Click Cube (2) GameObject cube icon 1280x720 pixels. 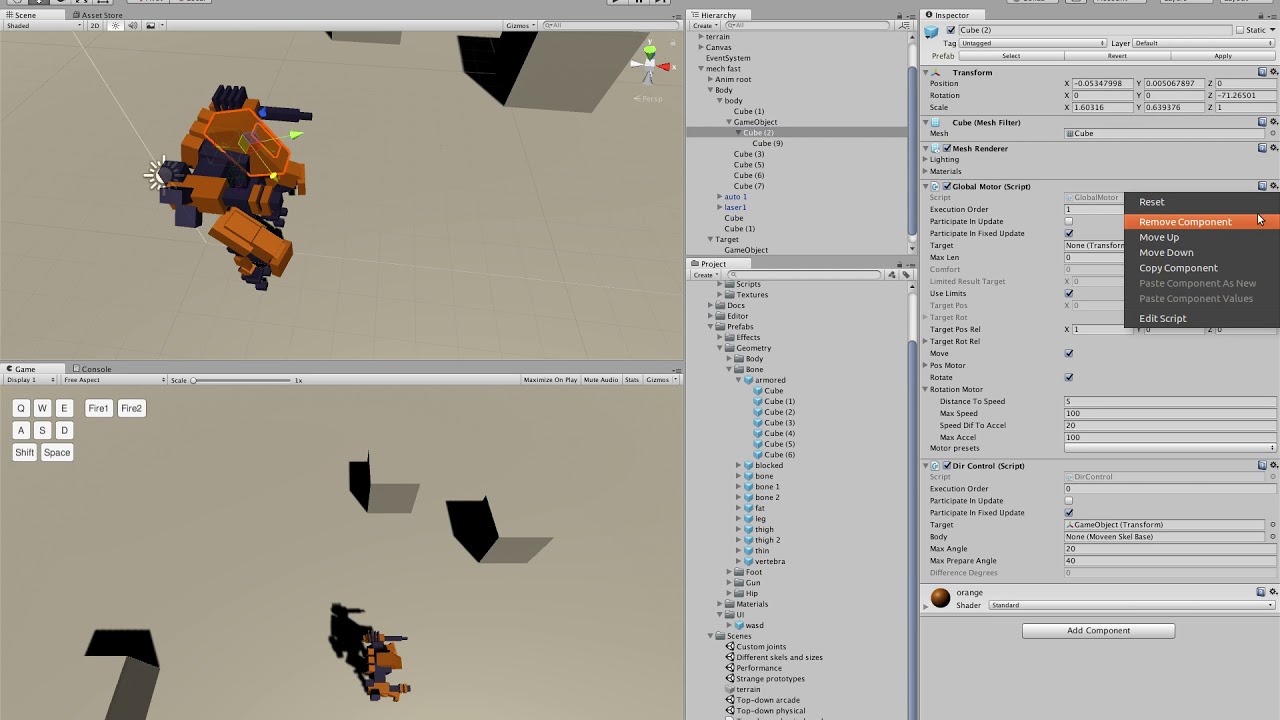point(932,32)
